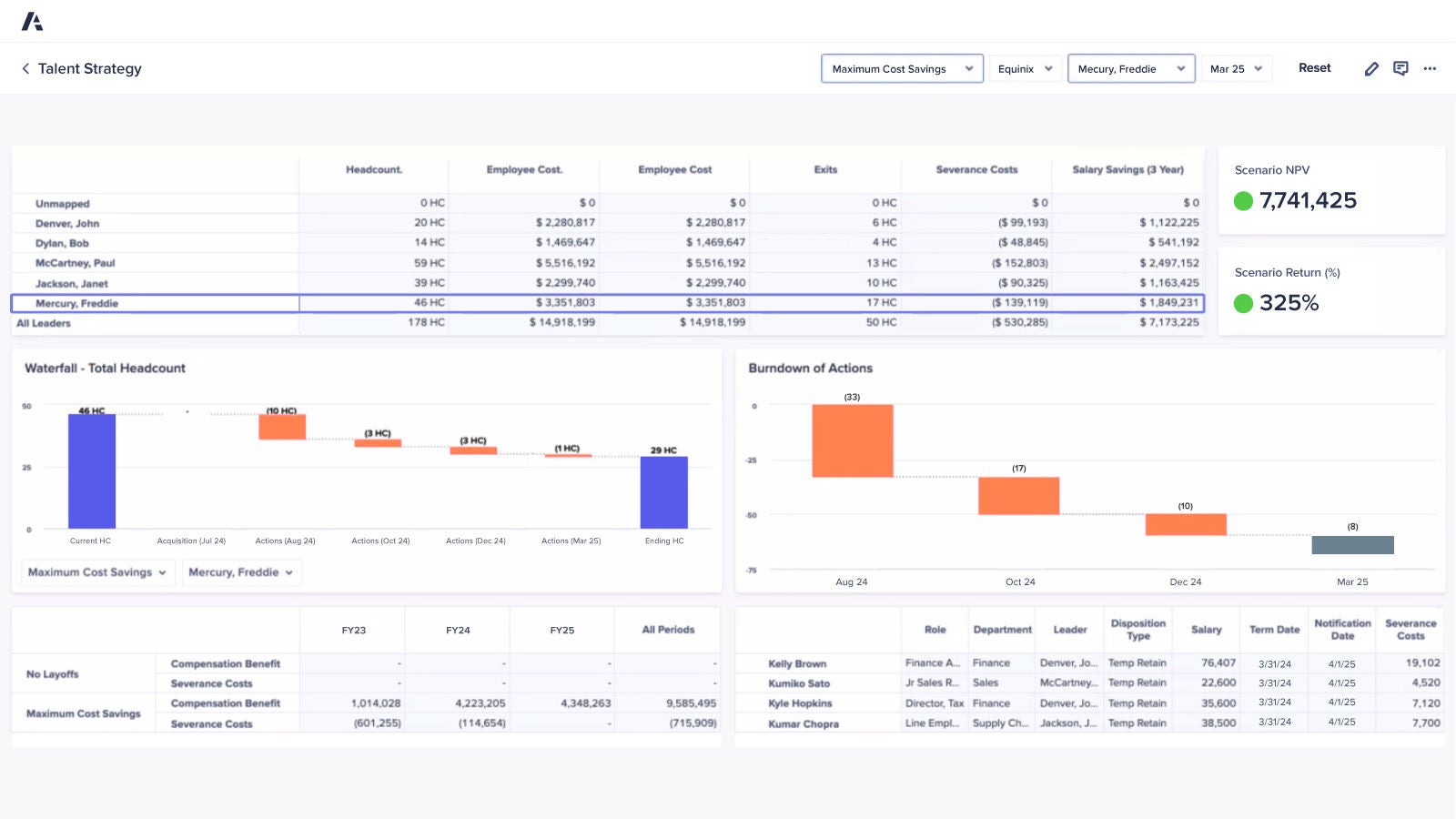The image size is (1456, 819).
Task: Click the green status indicator beside Scenario NPV
Action: click(x=1245, y=201)
